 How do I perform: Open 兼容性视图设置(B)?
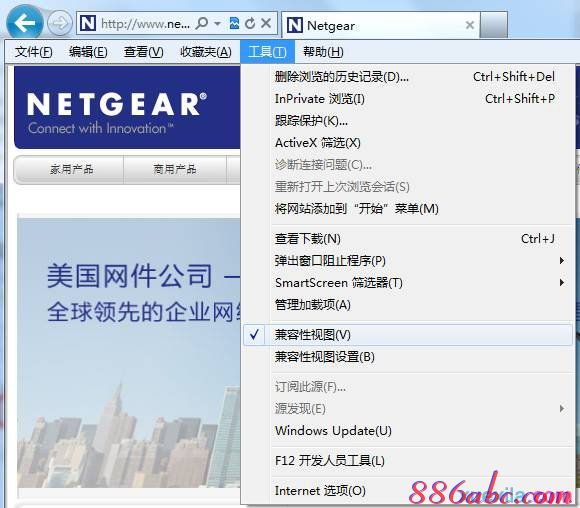click(408, 357)
